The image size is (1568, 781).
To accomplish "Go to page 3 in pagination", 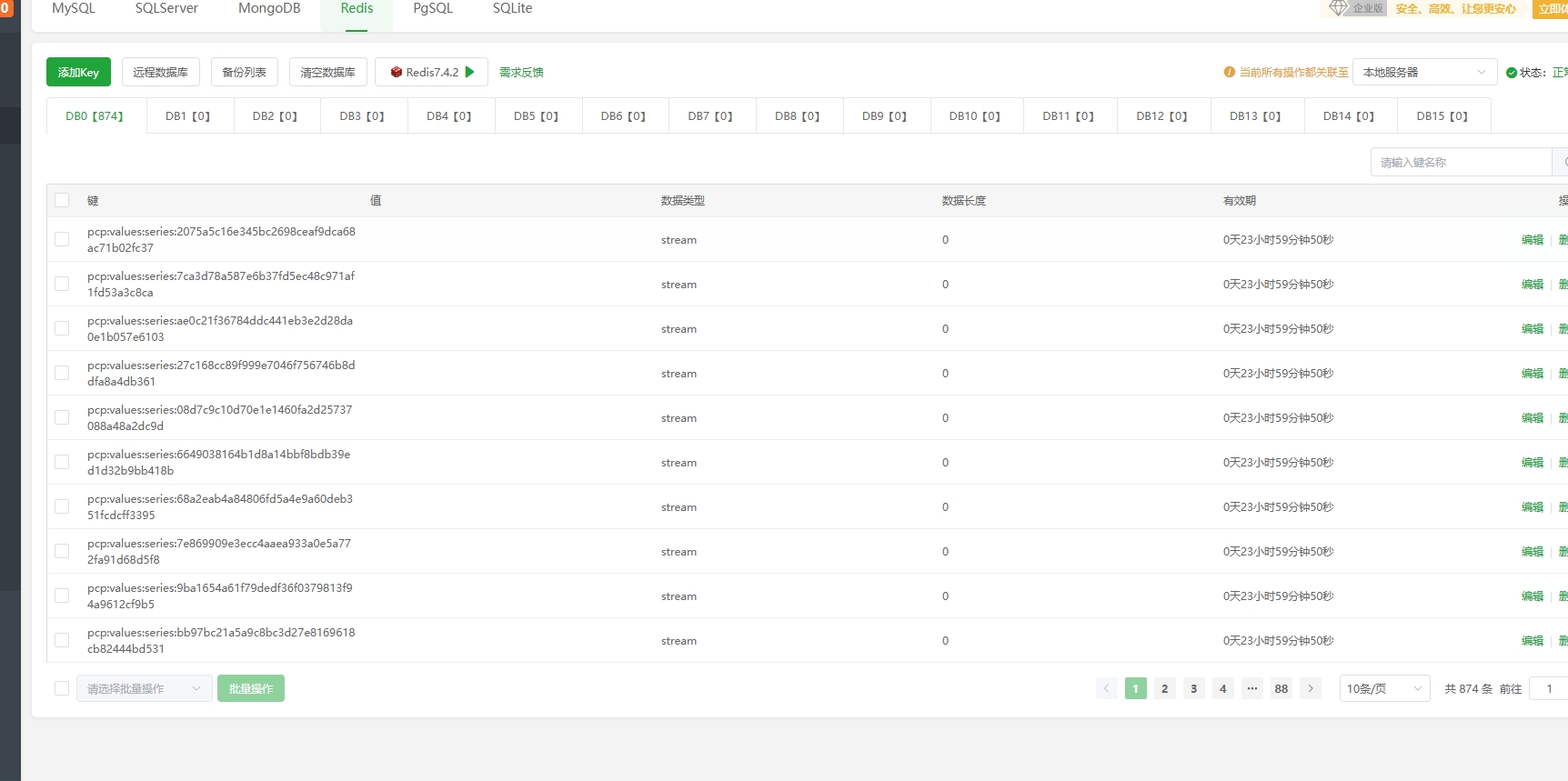I will 1194,688.
